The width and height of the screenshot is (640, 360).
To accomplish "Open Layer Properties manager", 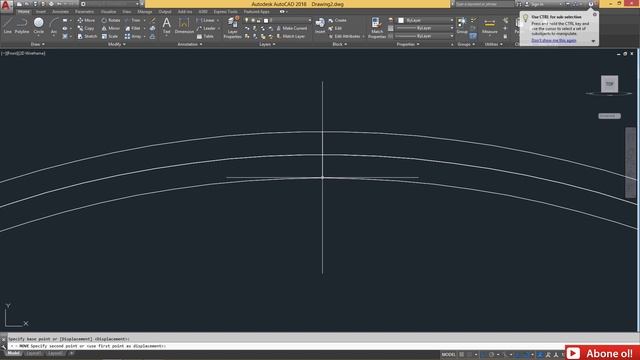I will pyautogui.click(x=233, y=28).
